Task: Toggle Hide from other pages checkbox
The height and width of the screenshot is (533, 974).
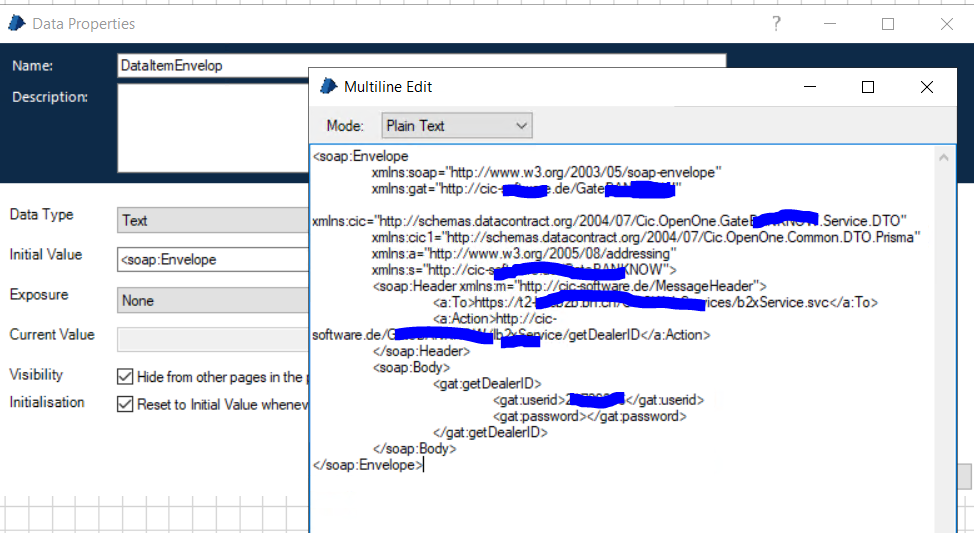Action: (x=125, y=377)
